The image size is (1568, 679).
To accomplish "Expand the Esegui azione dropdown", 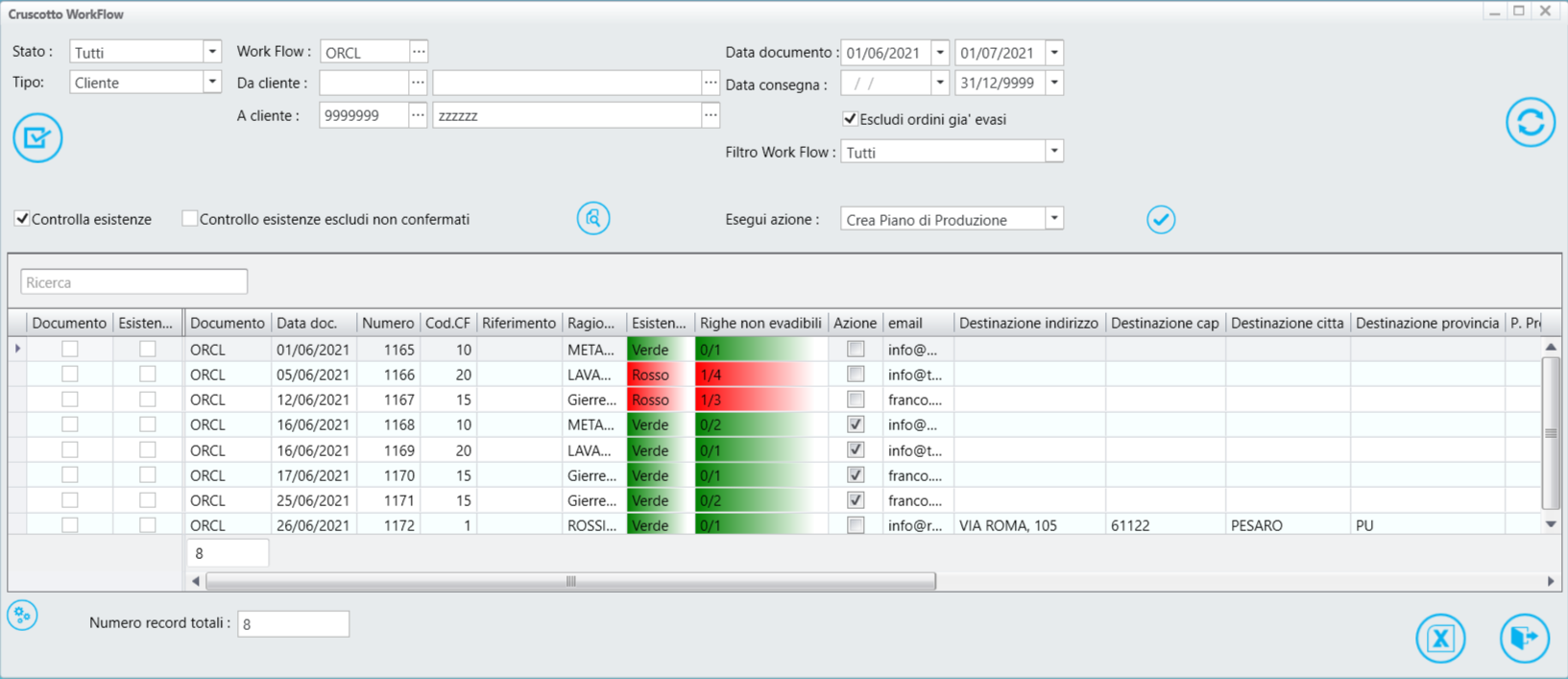I will click(x=1053, y=219).
